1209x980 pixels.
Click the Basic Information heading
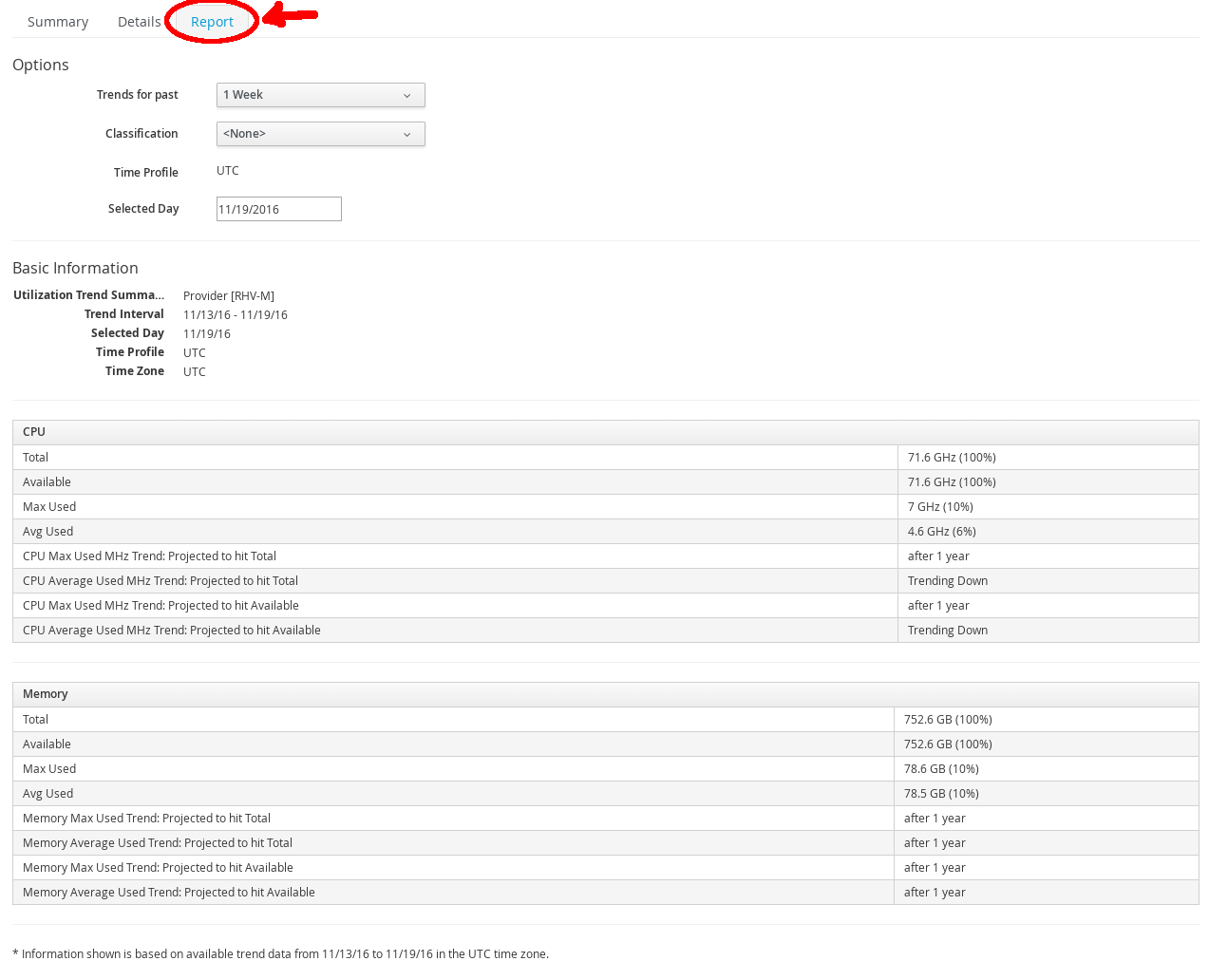[75, 268]
